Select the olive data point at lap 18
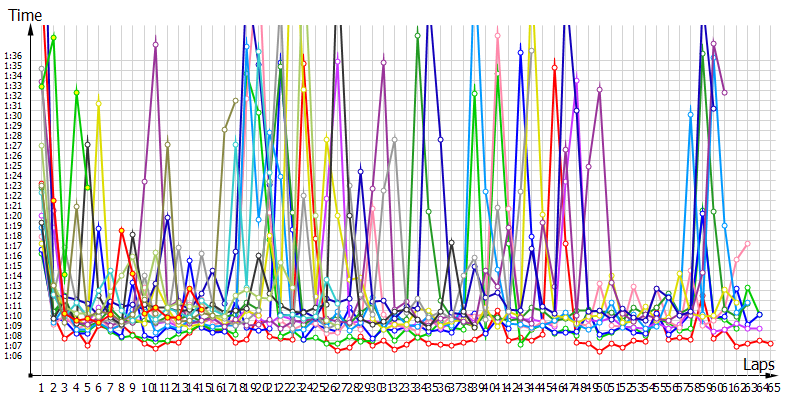The width and height of the screenshot is (800, 400). point(235,101)
